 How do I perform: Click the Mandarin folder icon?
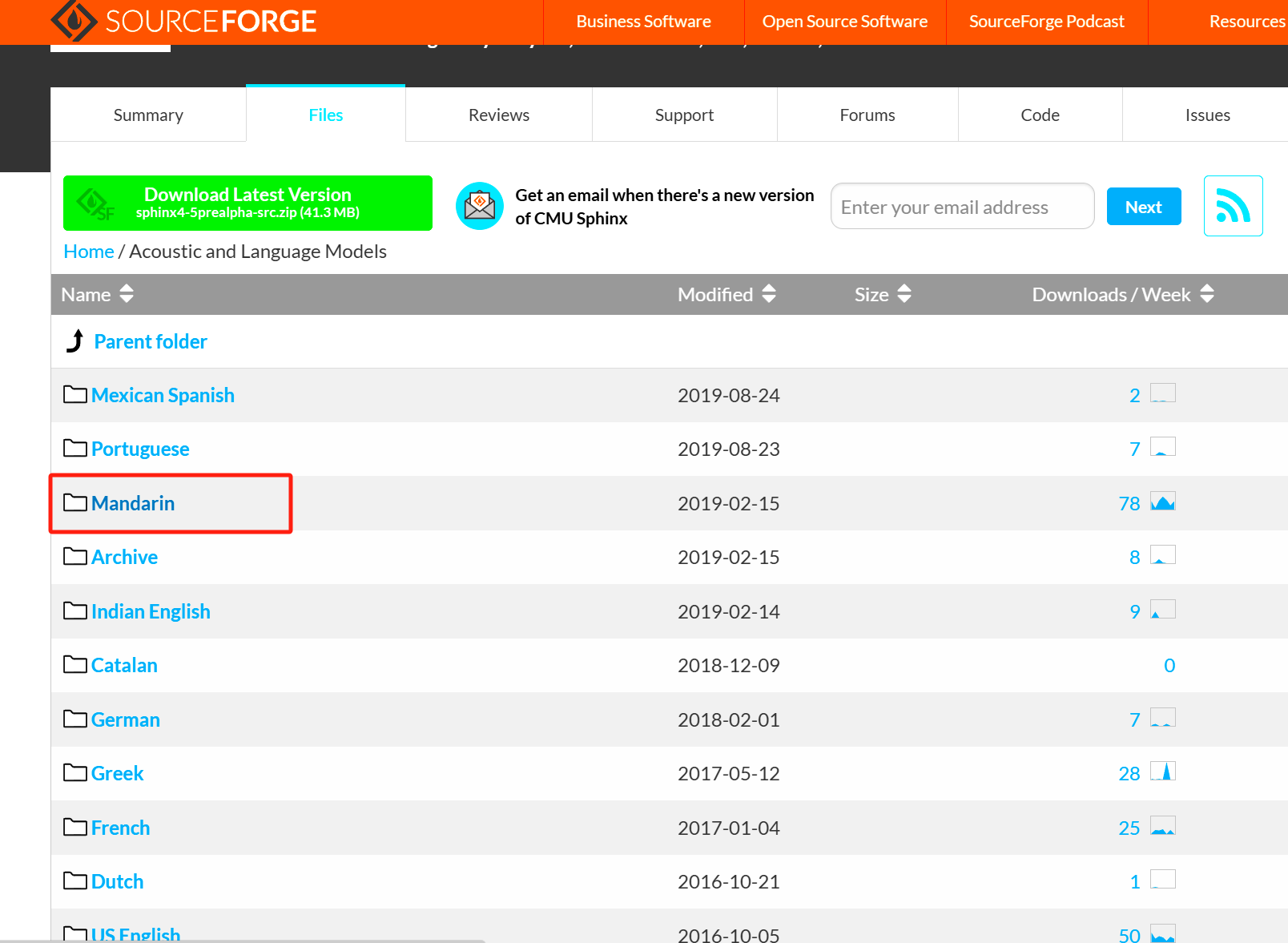coord(75,502)
